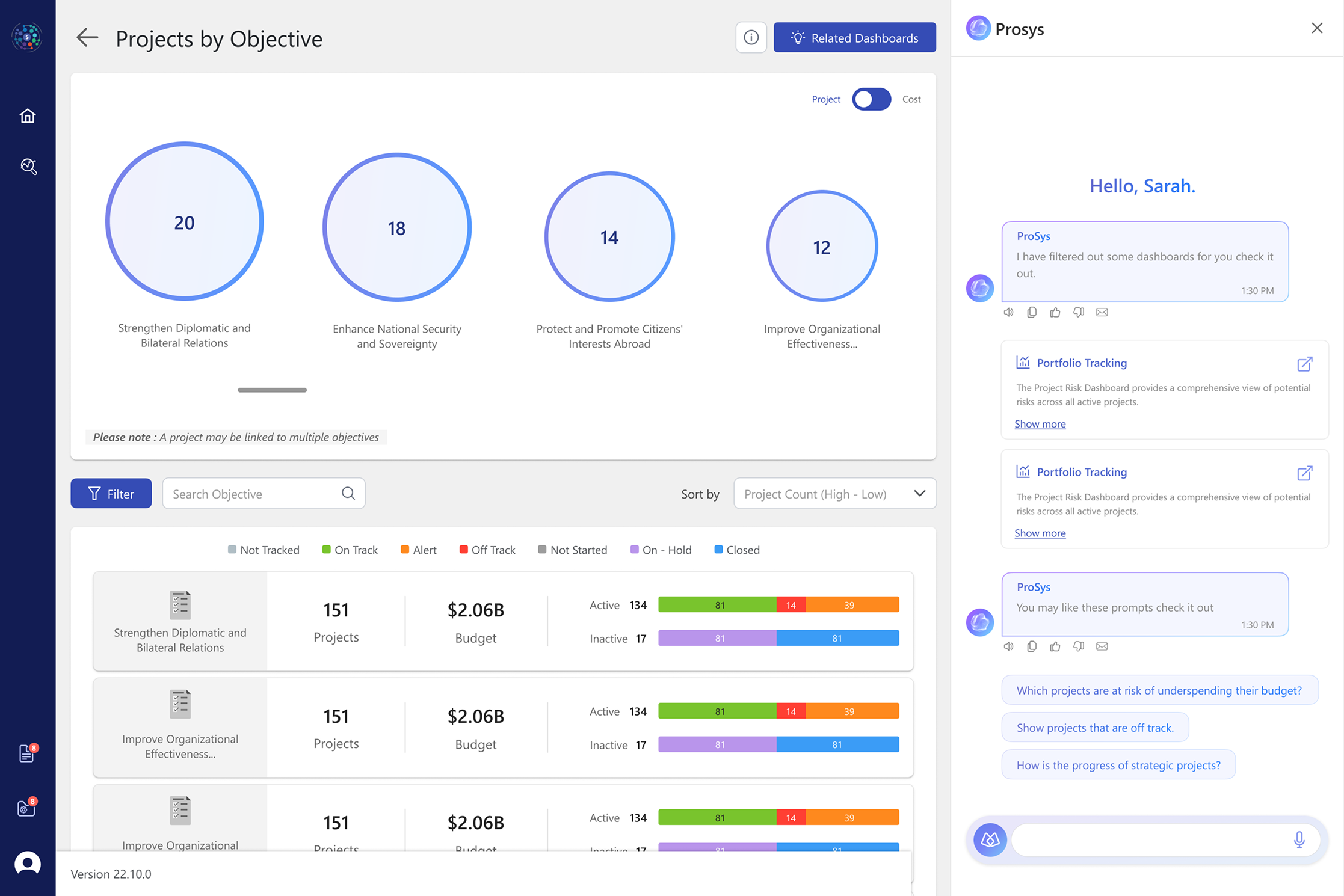Expand Show more on second Portfolio Tracking card

1040,533
